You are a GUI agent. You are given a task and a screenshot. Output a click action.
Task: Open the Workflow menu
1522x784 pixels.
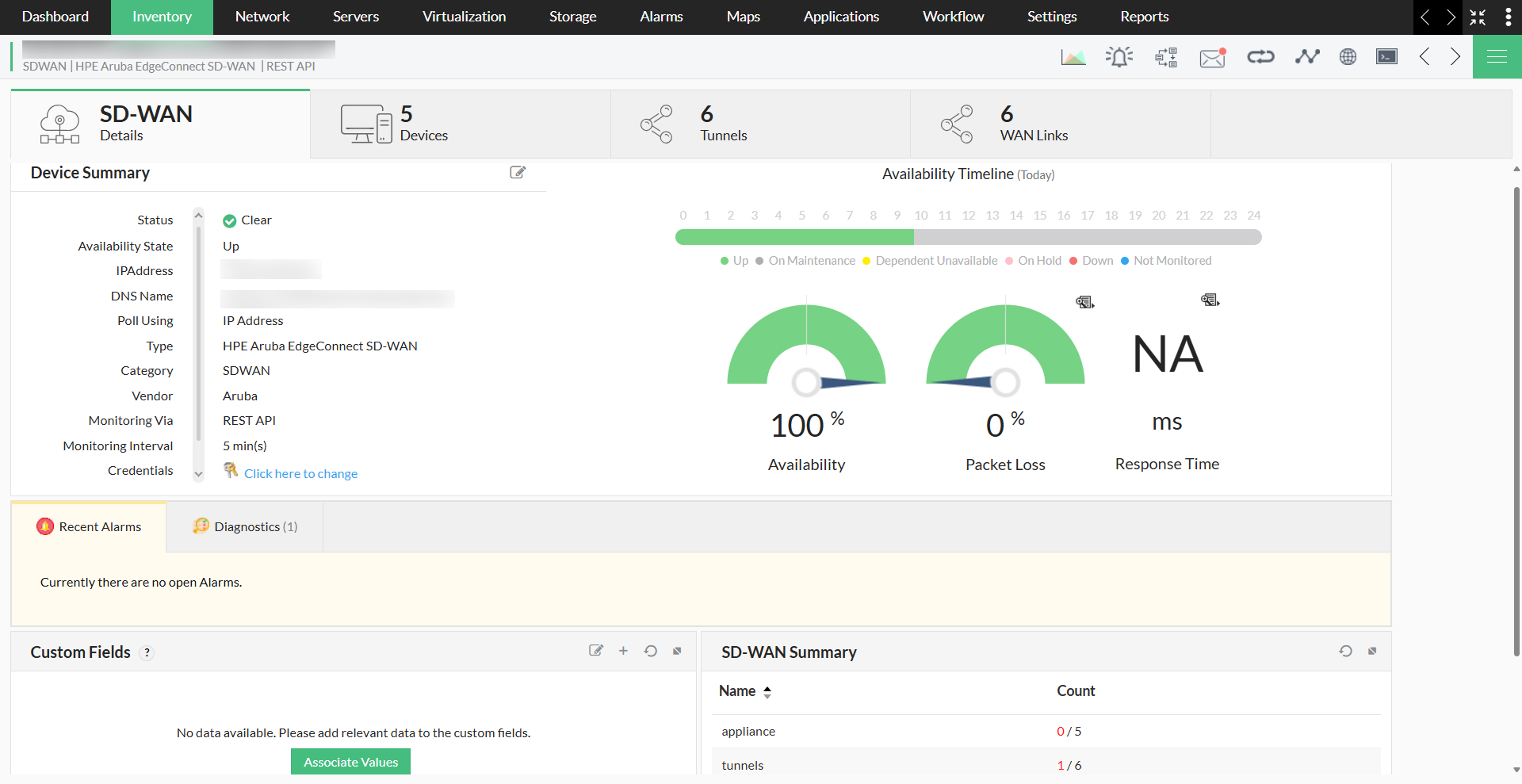click(952, 17)
